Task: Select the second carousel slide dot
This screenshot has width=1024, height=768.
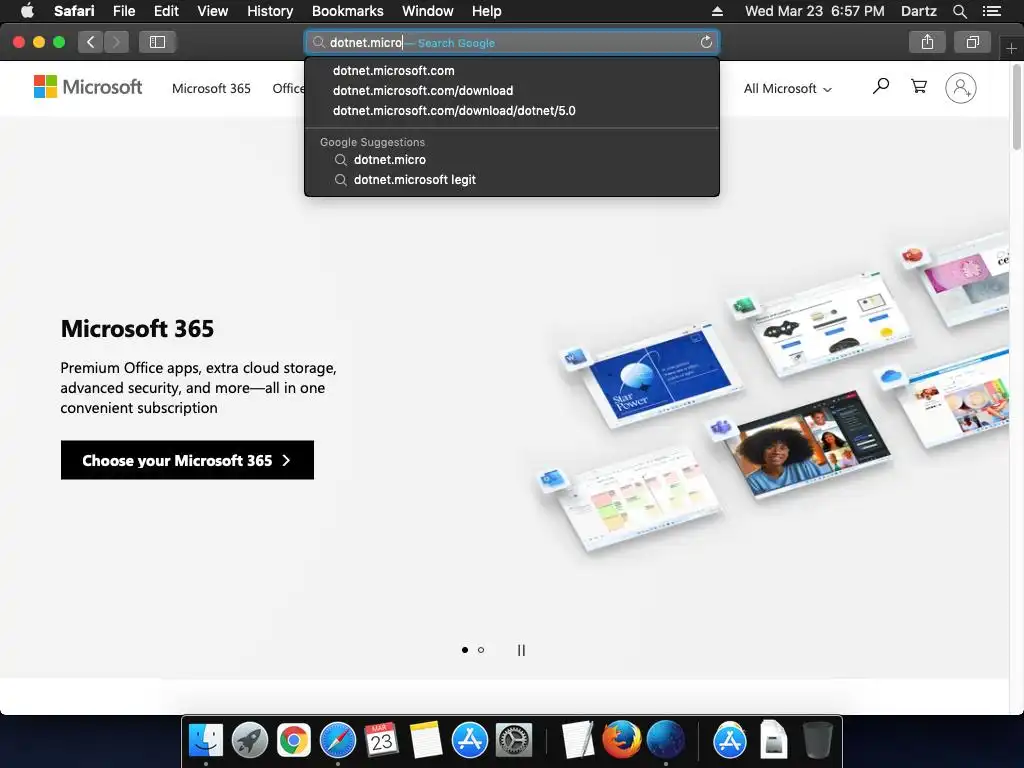Action: 481,650
